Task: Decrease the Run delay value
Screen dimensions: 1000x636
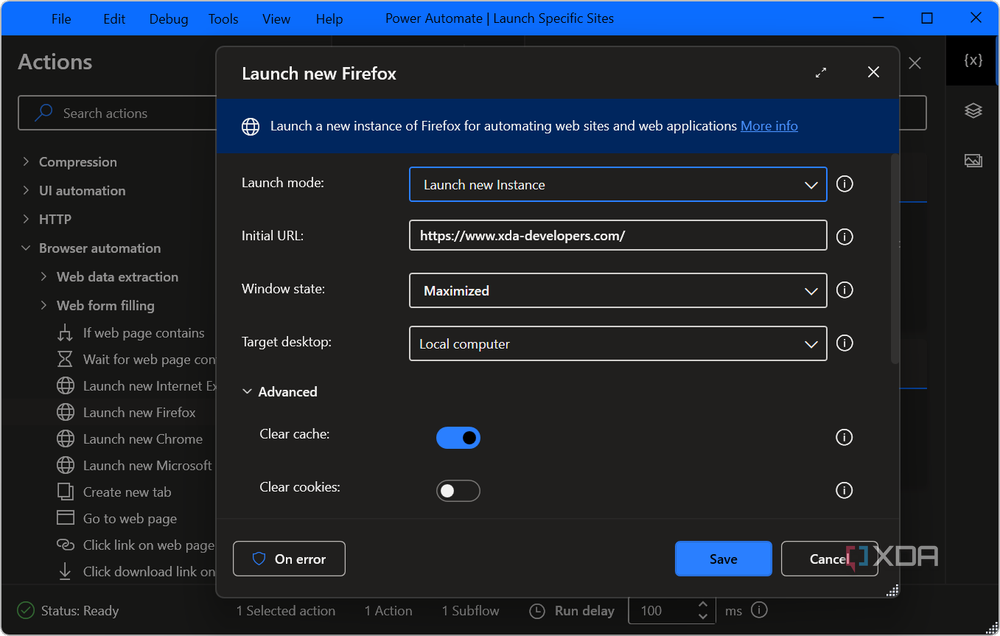Action: click(x=703, y=616)
